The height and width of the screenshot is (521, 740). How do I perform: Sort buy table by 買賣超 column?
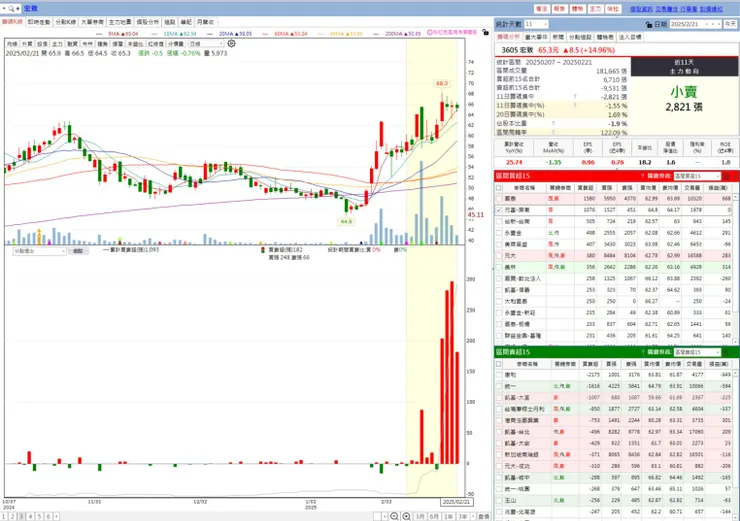click(586, 188)
